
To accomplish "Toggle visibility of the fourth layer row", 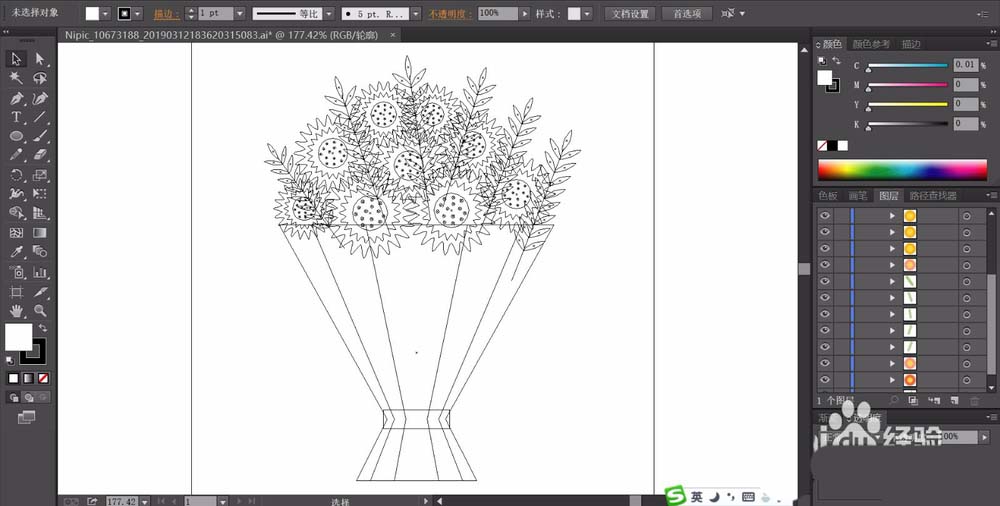I will (825, 265).
